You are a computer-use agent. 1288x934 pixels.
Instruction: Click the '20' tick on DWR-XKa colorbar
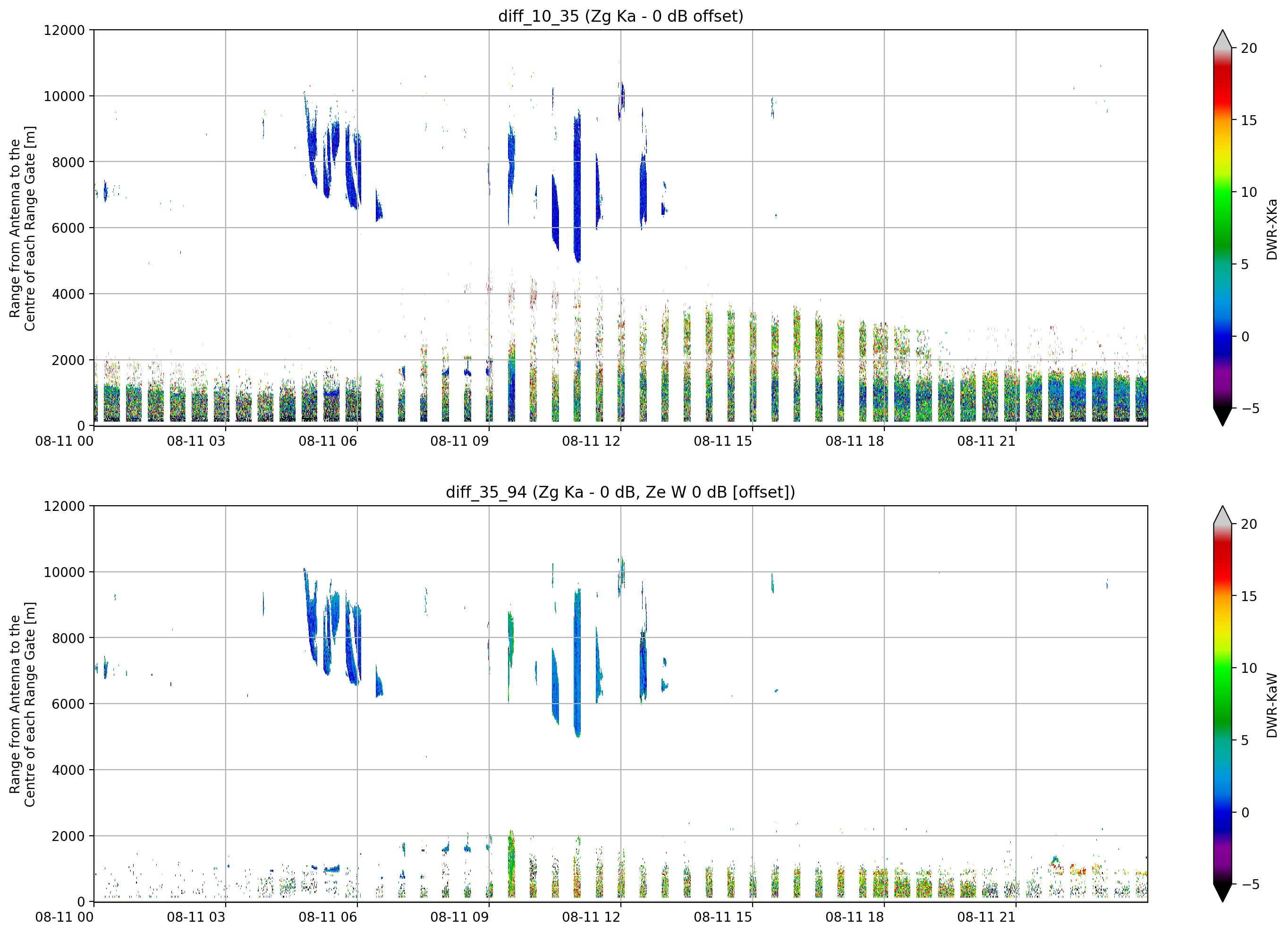1249,49
